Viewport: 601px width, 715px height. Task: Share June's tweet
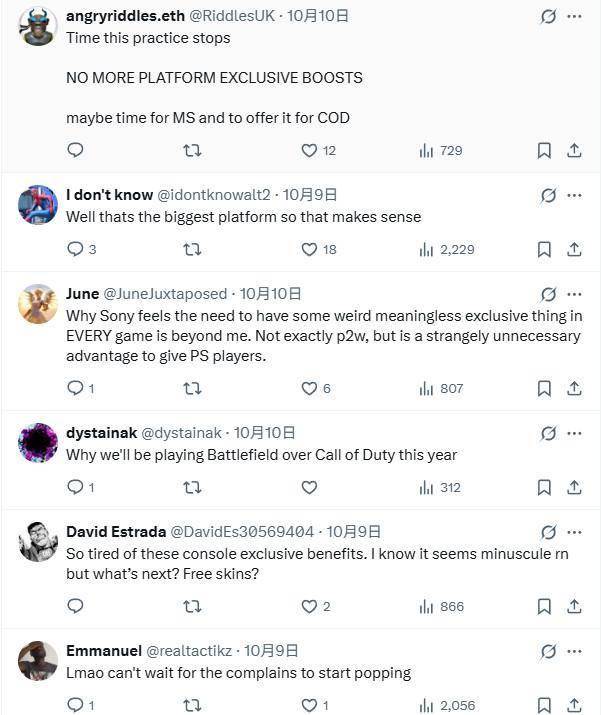tap(574, 388)
